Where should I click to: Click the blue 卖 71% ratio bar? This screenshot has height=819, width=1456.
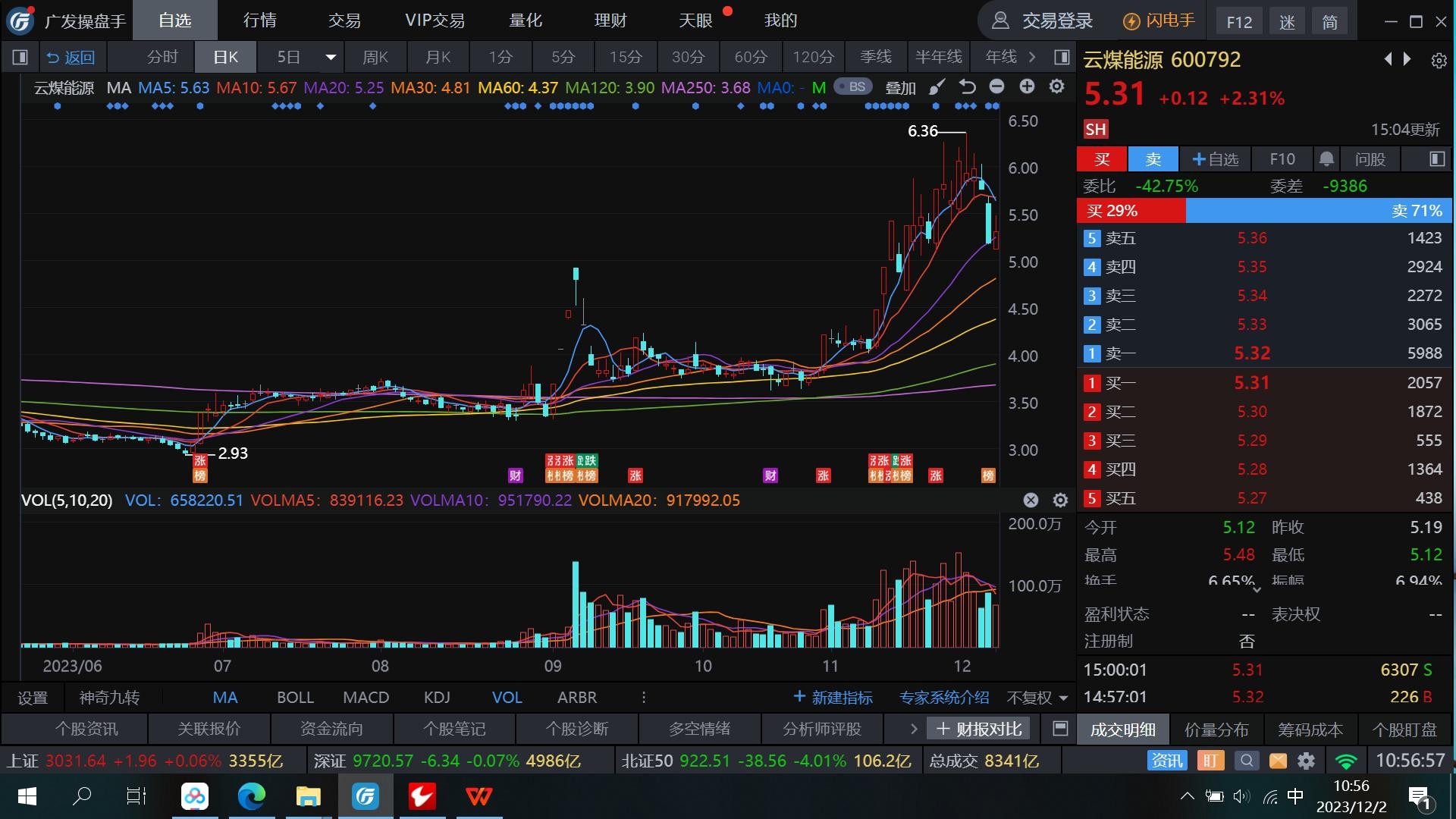(x=1318, y=211)
